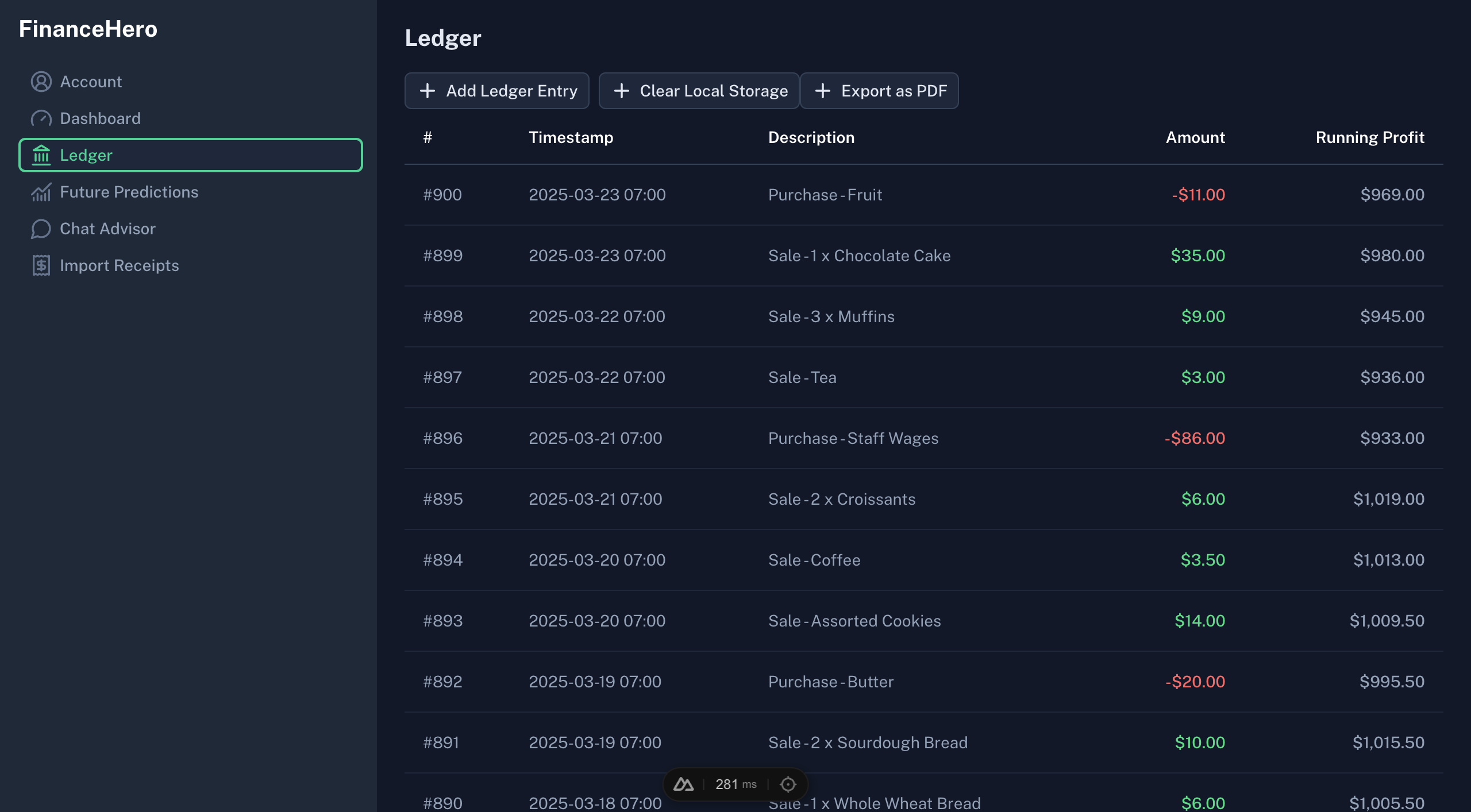
Task: Click Export as PDF button
Action: point(879,91)
